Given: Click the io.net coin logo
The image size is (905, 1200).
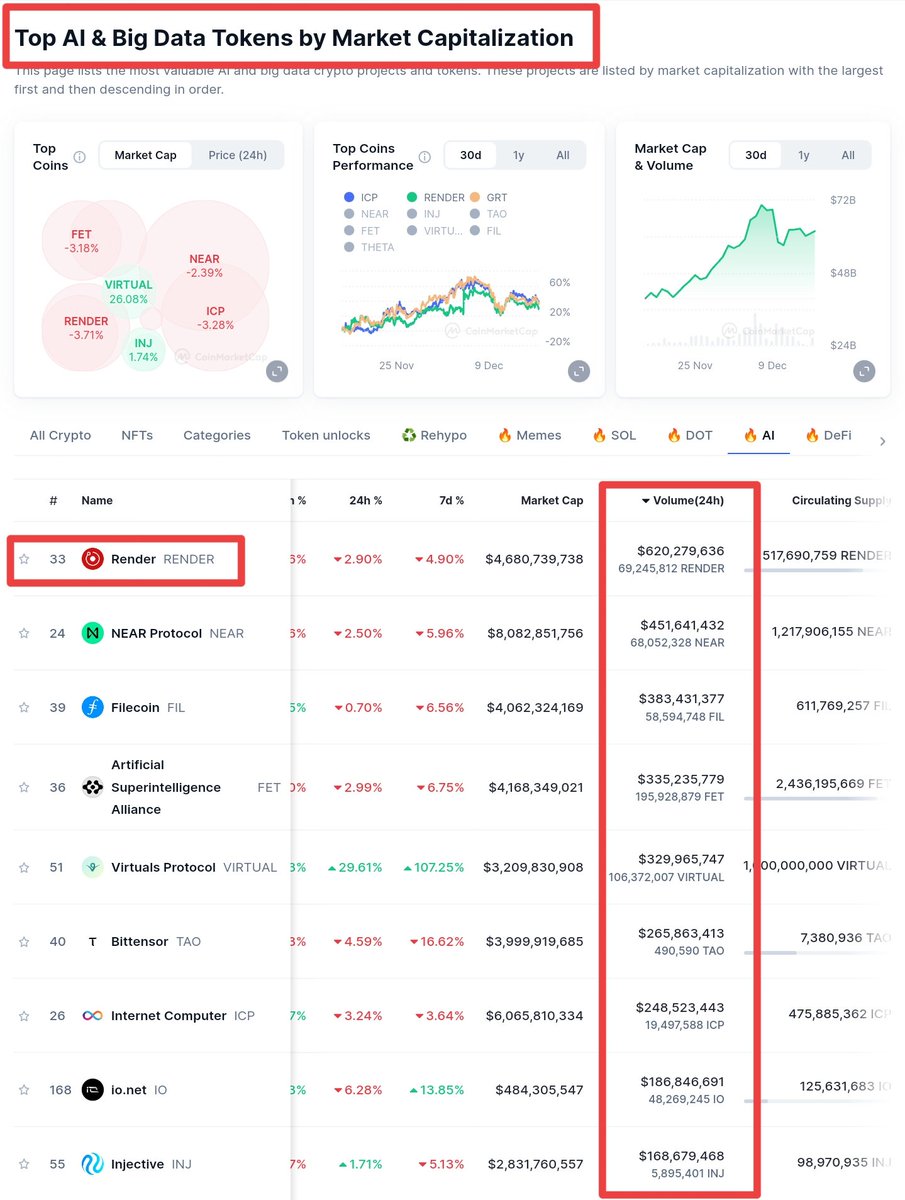Looking at the screenshot, I should point(92,1089).
